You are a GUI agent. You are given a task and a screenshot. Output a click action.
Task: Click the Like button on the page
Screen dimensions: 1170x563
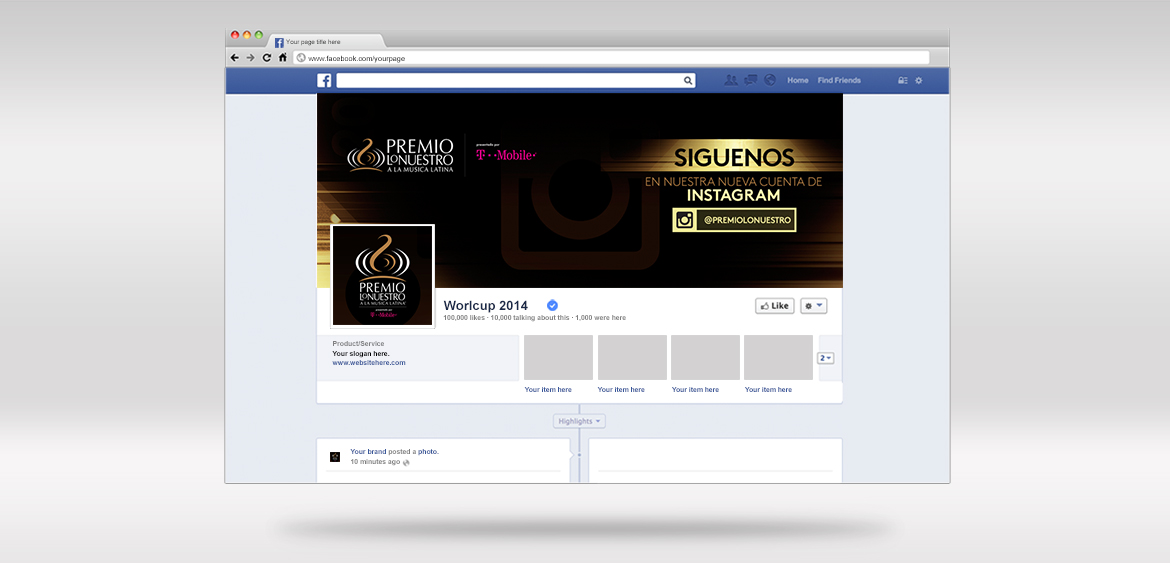click(775, 306)
